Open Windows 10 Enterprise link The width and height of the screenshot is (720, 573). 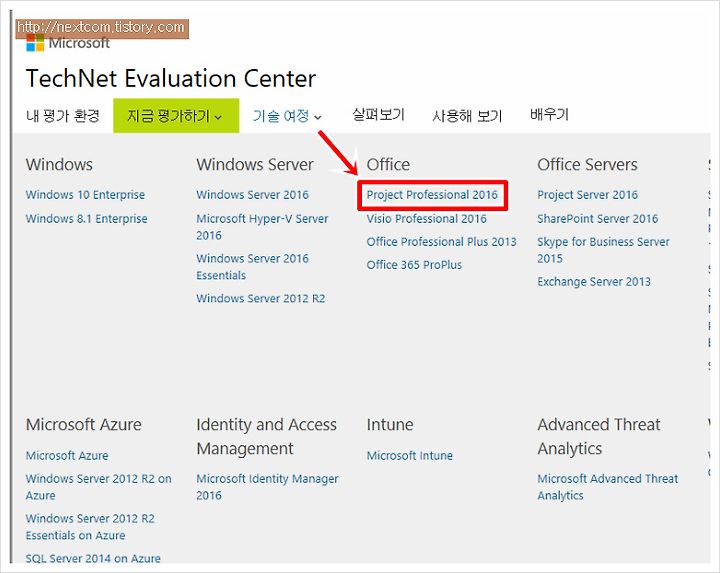pos(85,195)
